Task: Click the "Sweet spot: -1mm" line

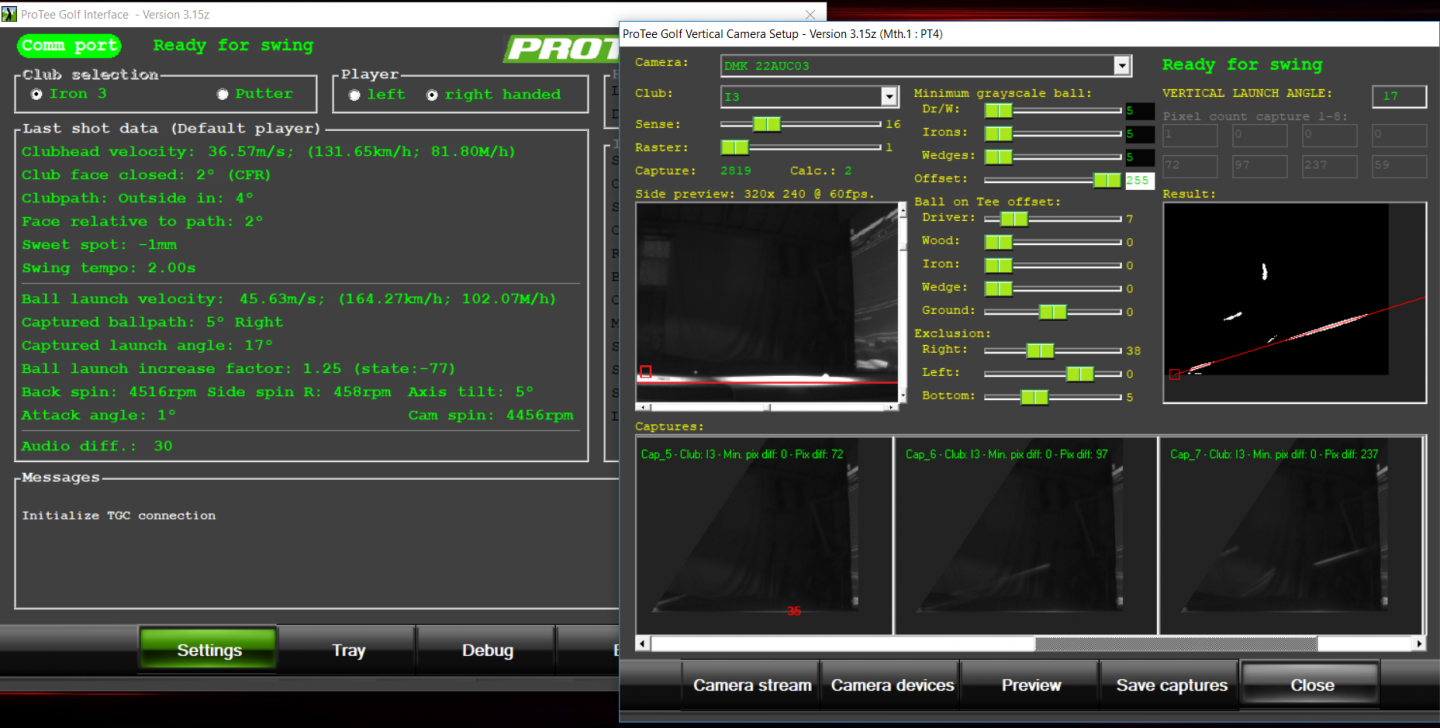Action: pyautogui.click(x=100, y=244)
